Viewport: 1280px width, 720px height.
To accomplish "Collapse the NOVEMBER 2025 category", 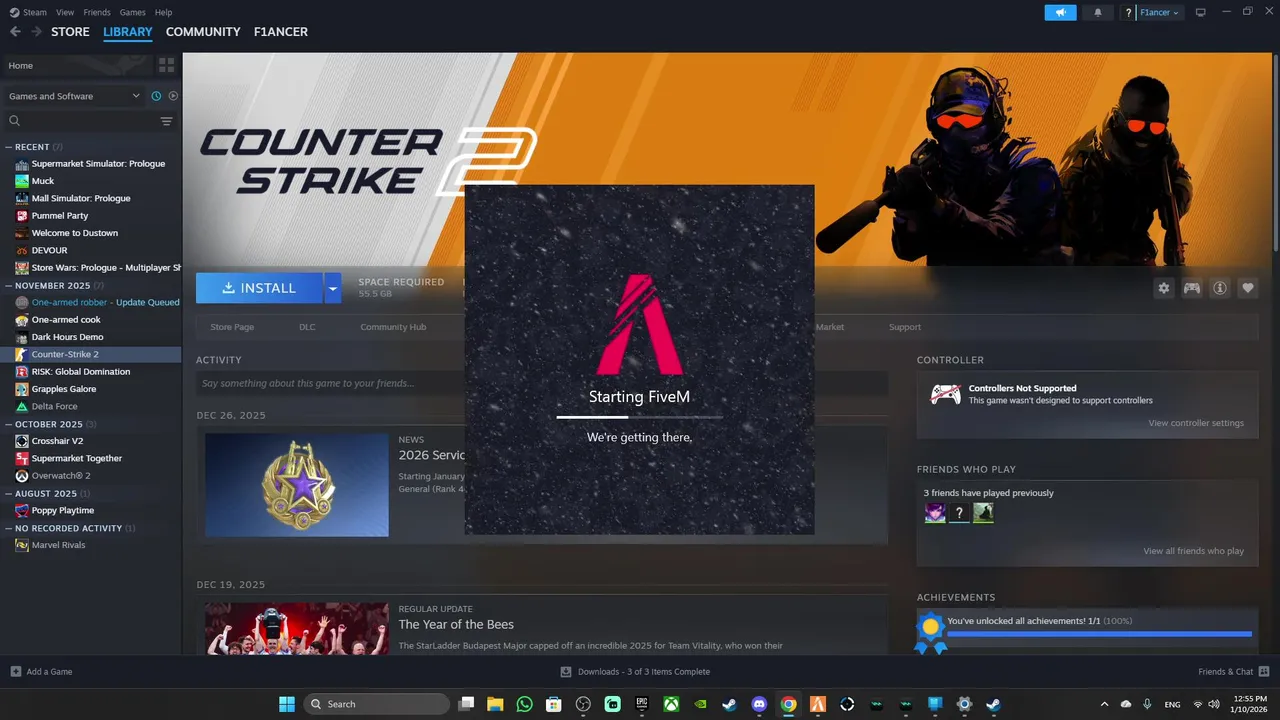I will (9, 285).
